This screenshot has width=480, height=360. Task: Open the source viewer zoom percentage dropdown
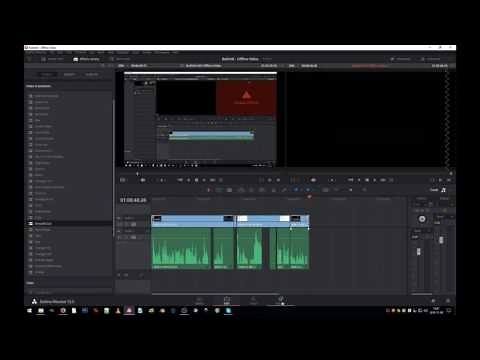click(x=121, y=66)
